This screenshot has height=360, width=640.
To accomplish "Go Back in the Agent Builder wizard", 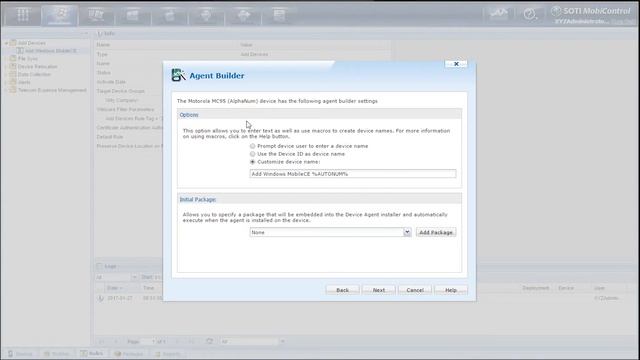I will pos(342,290).
